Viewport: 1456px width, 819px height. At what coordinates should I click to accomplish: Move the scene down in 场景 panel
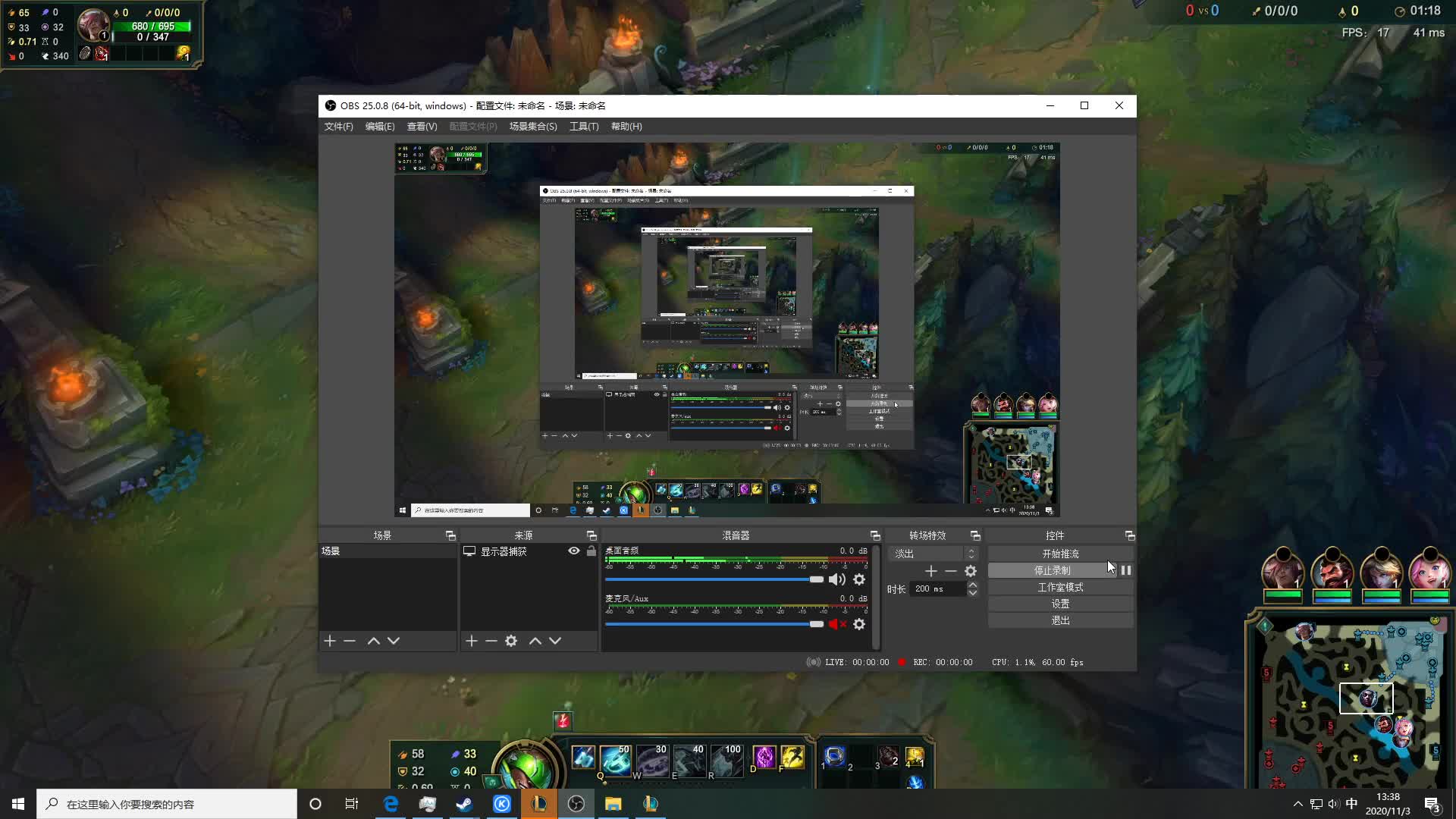(394, 641)
